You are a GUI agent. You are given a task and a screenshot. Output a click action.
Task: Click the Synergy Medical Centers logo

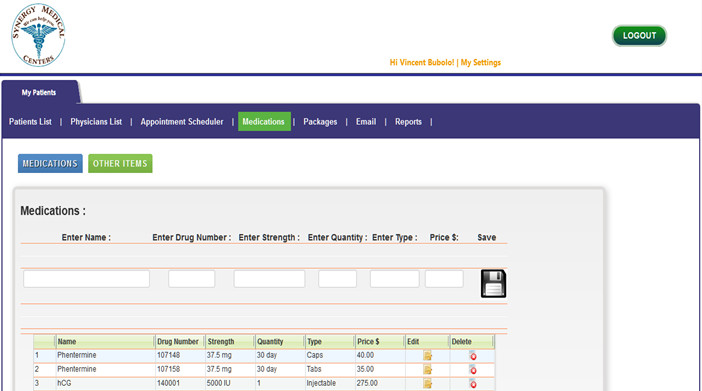pyautogui.click(x=38, y=35)
